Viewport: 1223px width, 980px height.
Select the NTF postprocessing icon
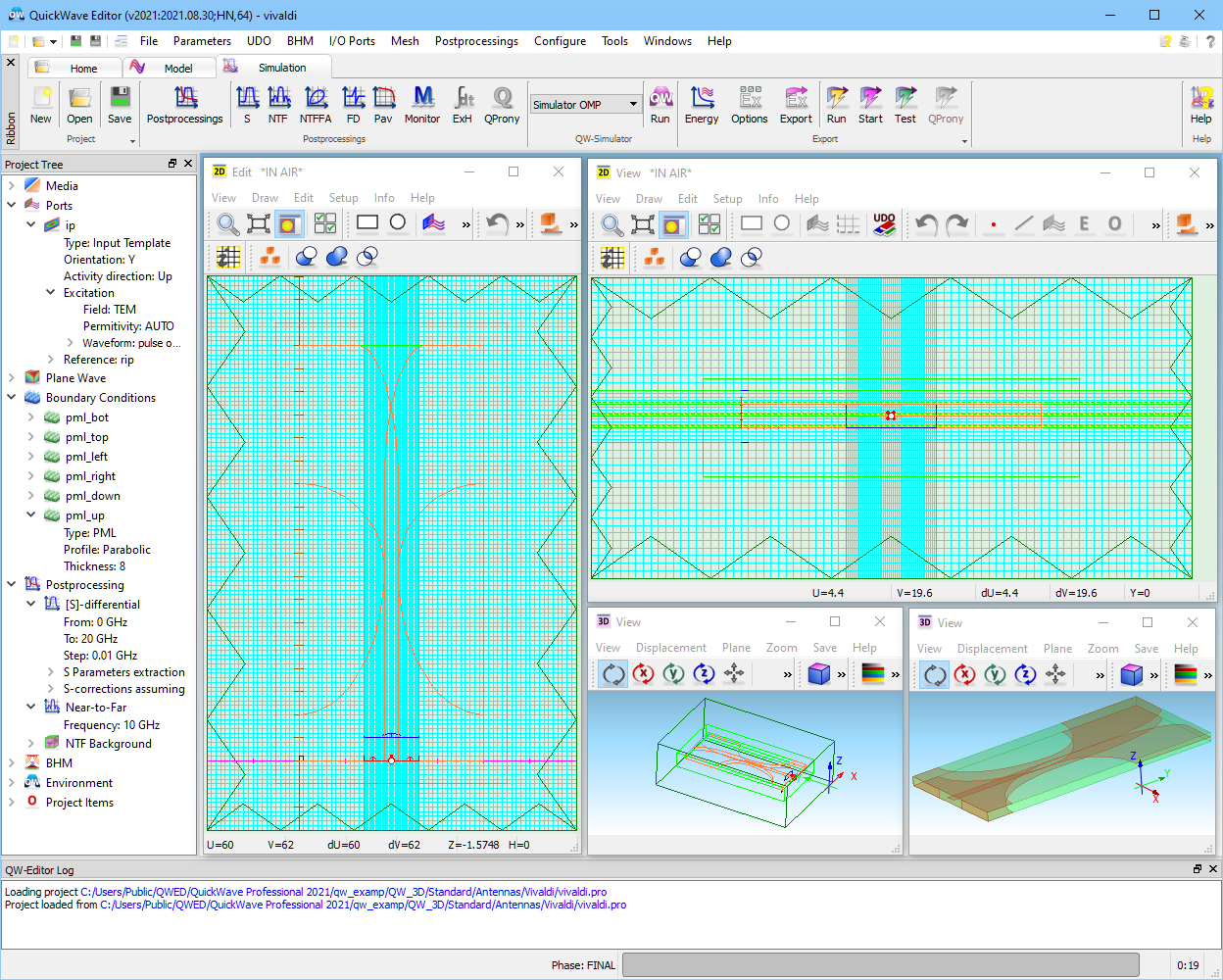coord(278,106)
